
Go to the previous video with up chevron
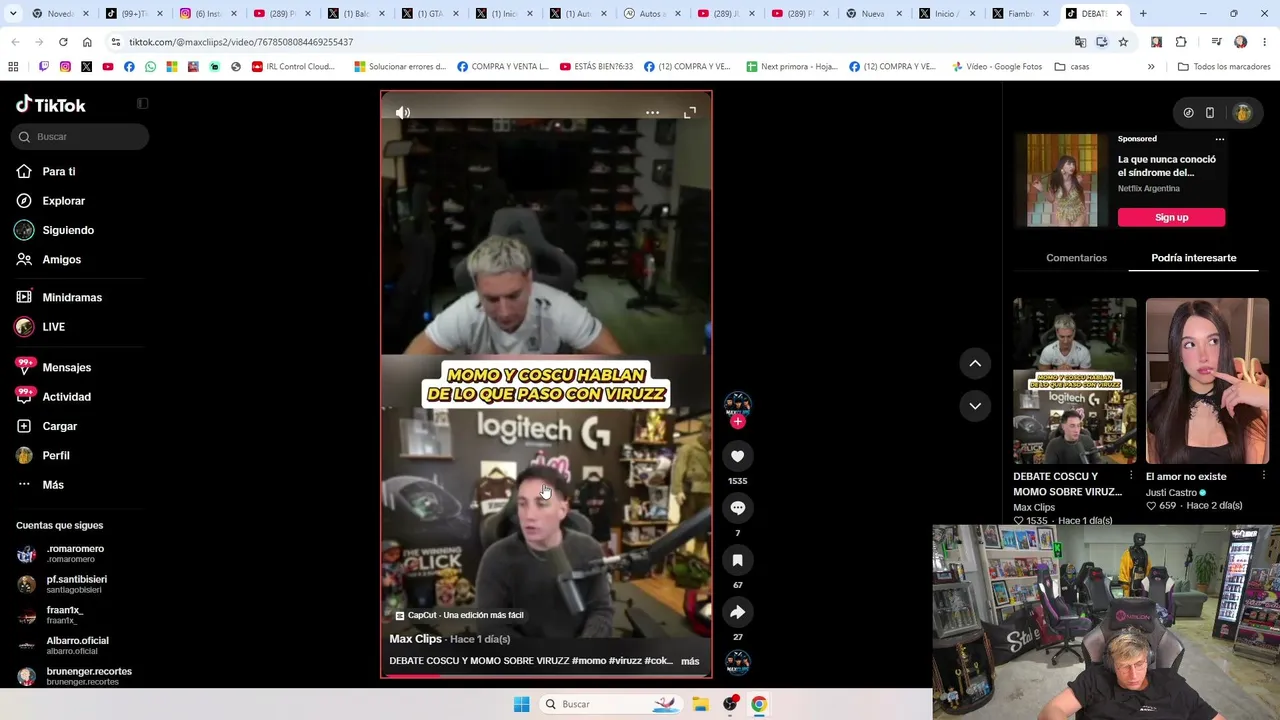click(x=975, y=363)
